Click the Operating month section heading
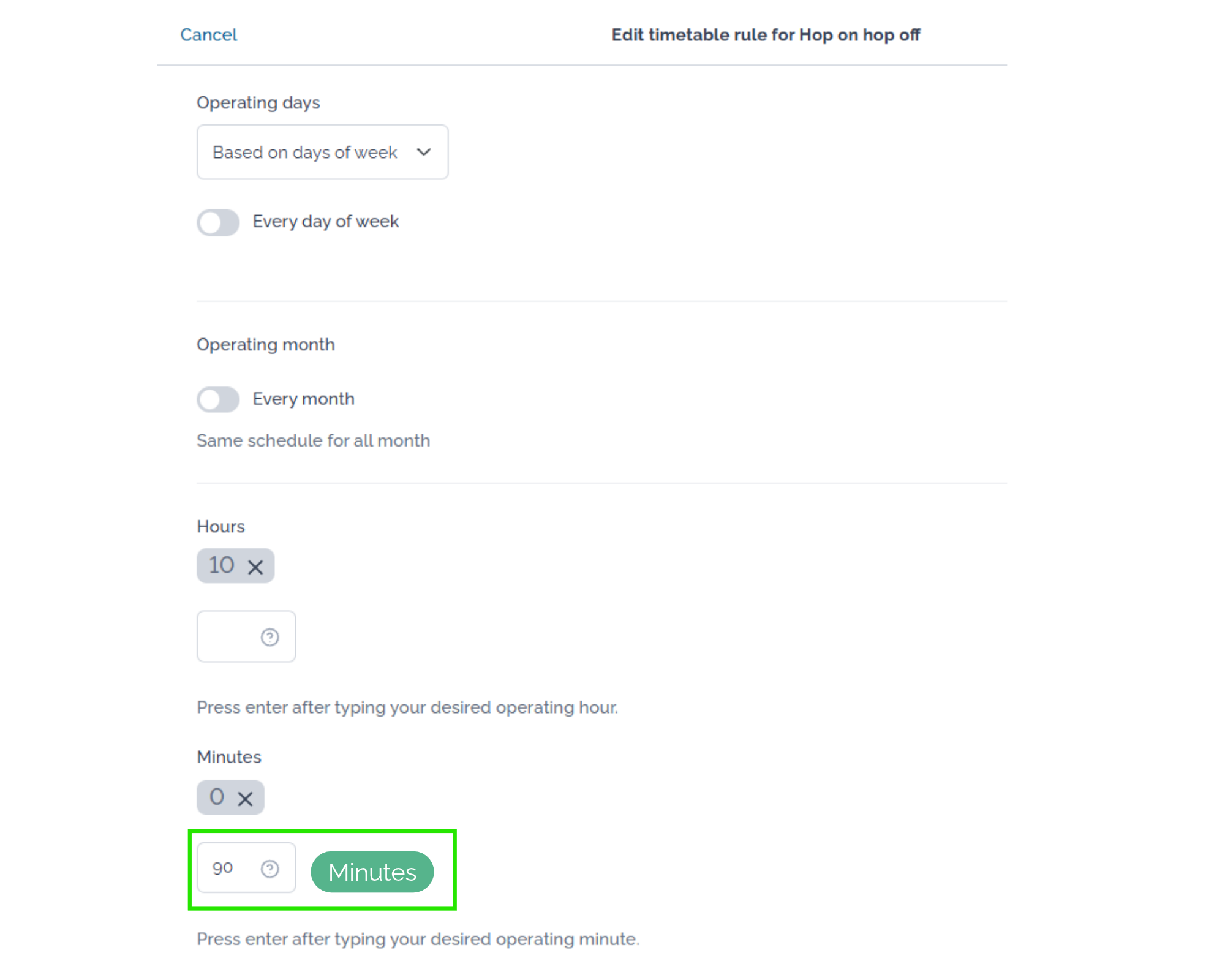The width and height of the screenshot is (1225, 980). pos(265,344)
